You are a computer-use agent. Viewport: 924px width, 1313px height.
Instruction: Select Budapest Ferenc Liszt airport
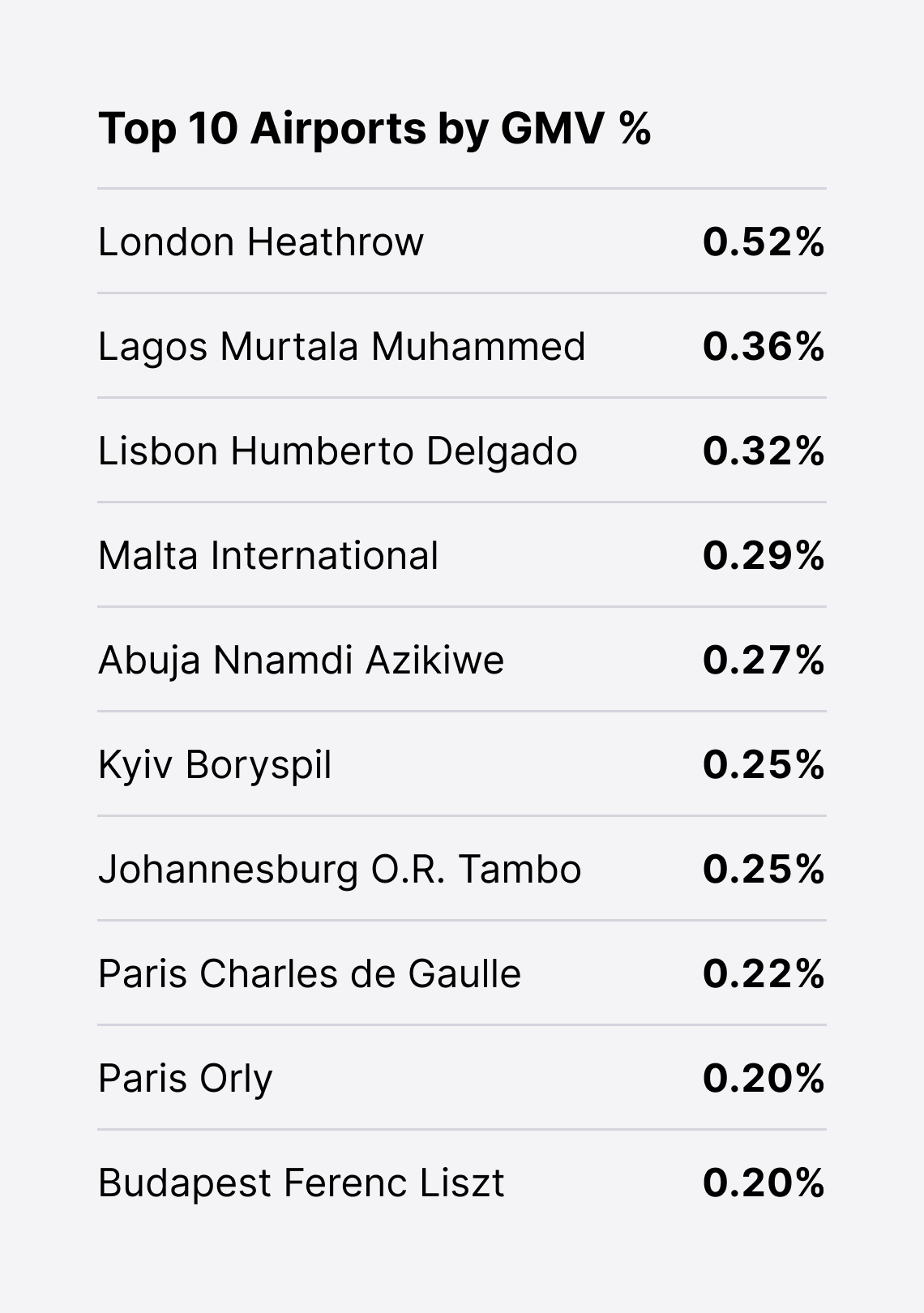pos(301,1183)
